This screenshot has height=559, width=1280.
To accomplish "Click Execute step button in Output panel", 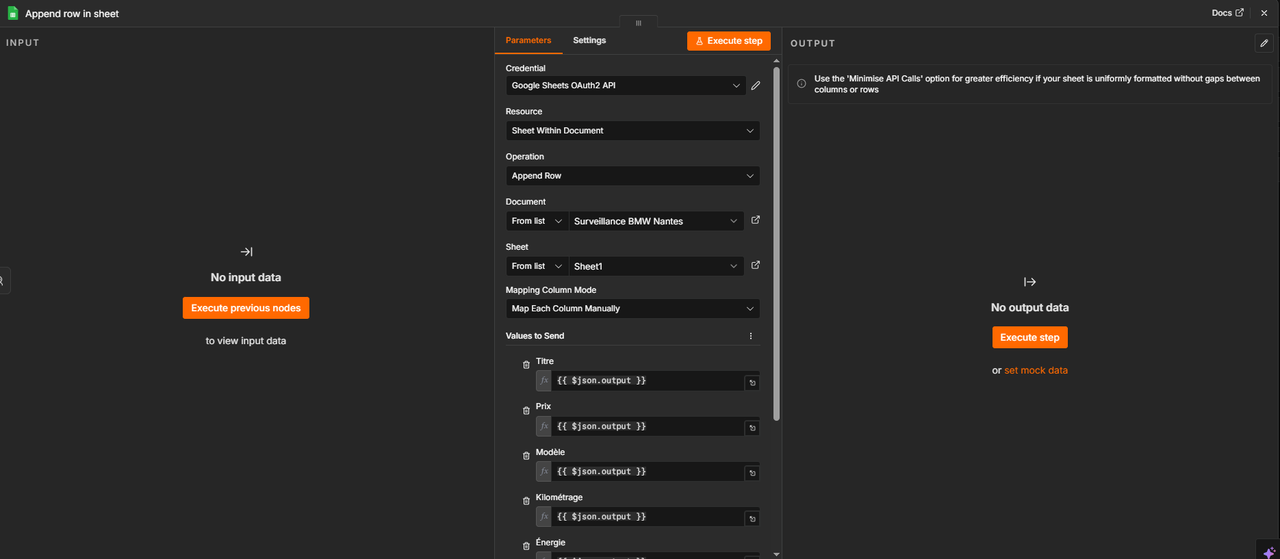I will pyautogui.click(x=1030, y=337).
